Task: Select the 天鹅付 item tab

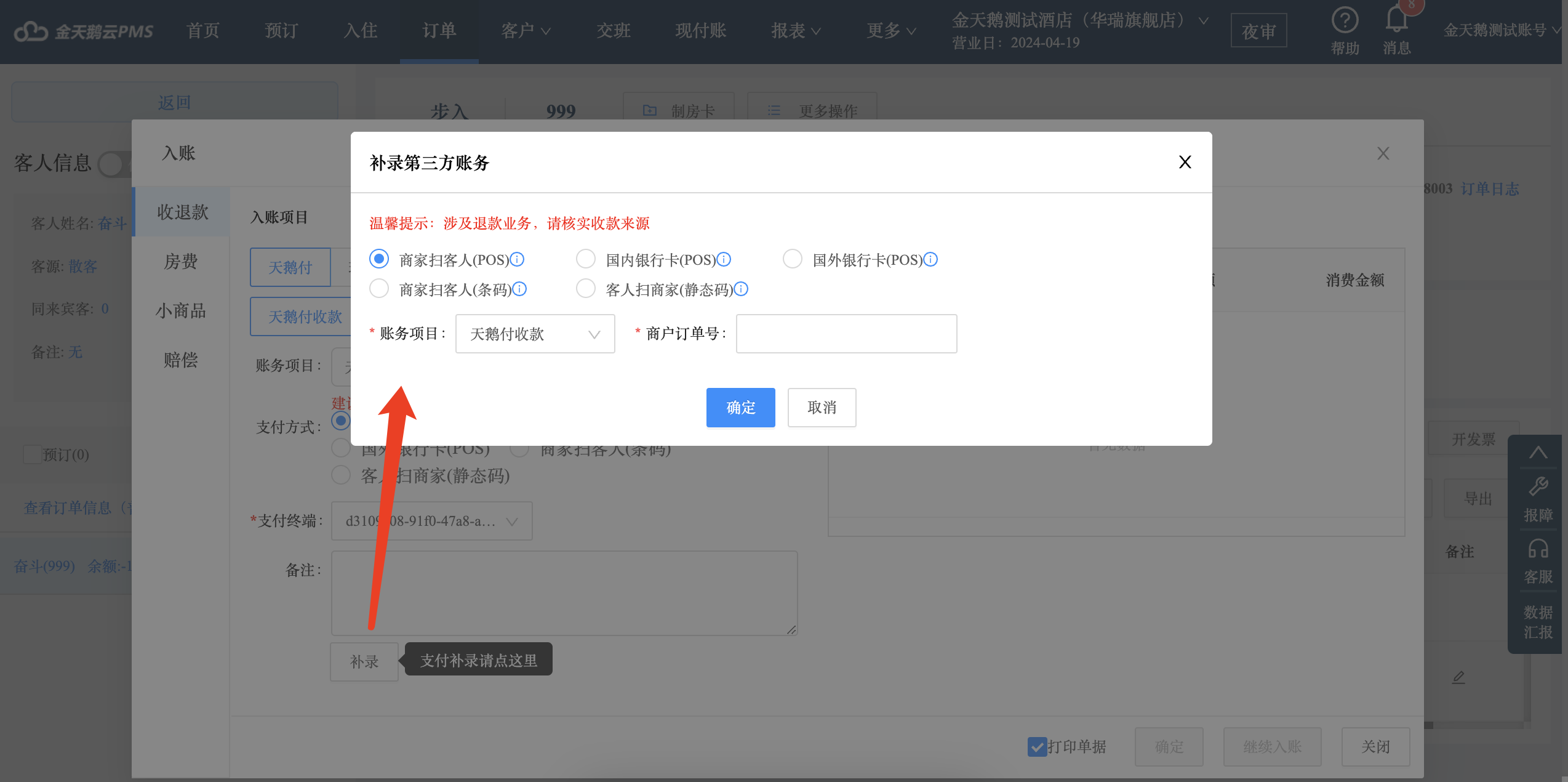Action: click(x=290, y=267)
